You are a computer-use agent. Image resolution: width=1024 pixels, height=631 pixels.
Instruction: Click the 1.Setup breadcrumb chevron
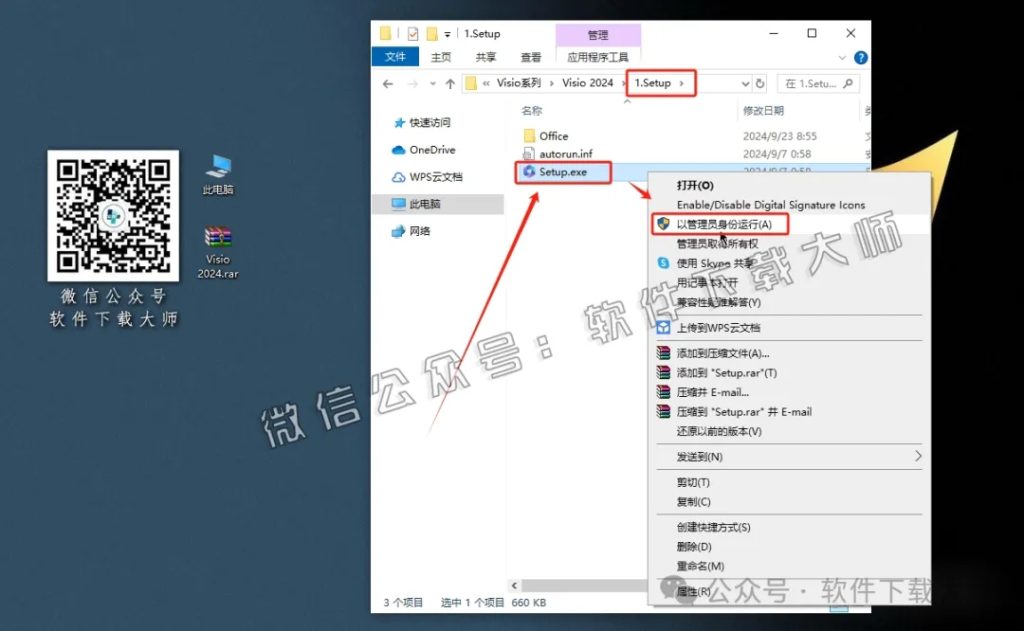pyautogui.click(x=680, y=84)
